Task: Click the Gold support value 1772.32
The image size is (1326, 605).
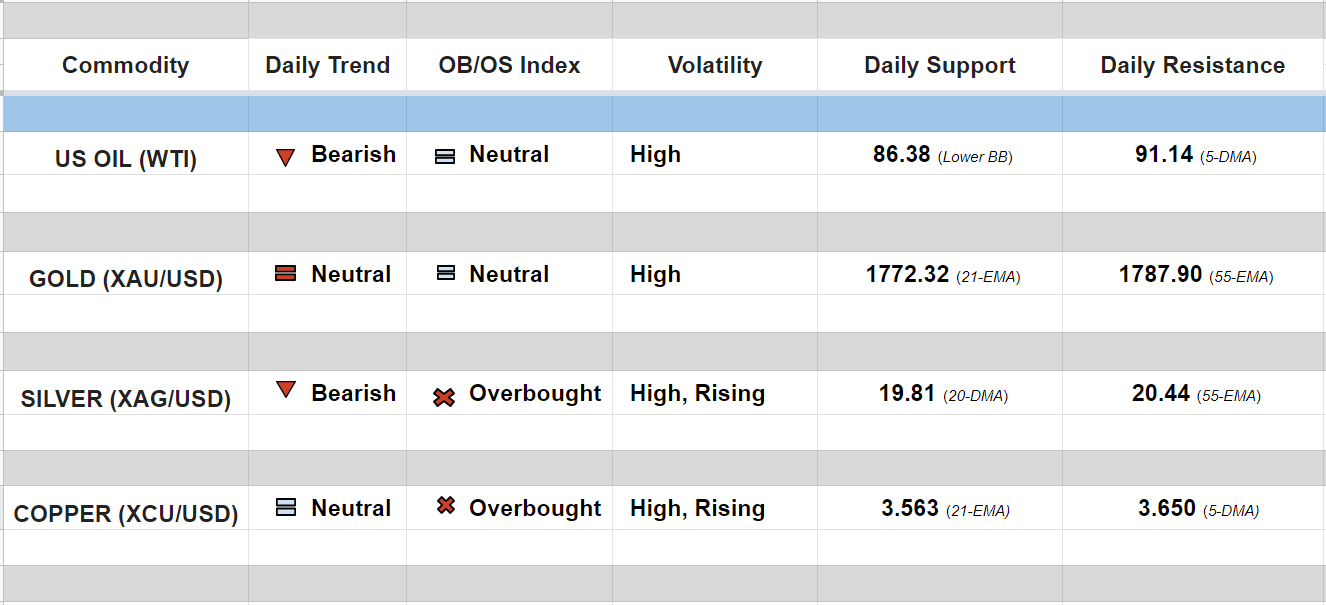Action: [907, 275]
